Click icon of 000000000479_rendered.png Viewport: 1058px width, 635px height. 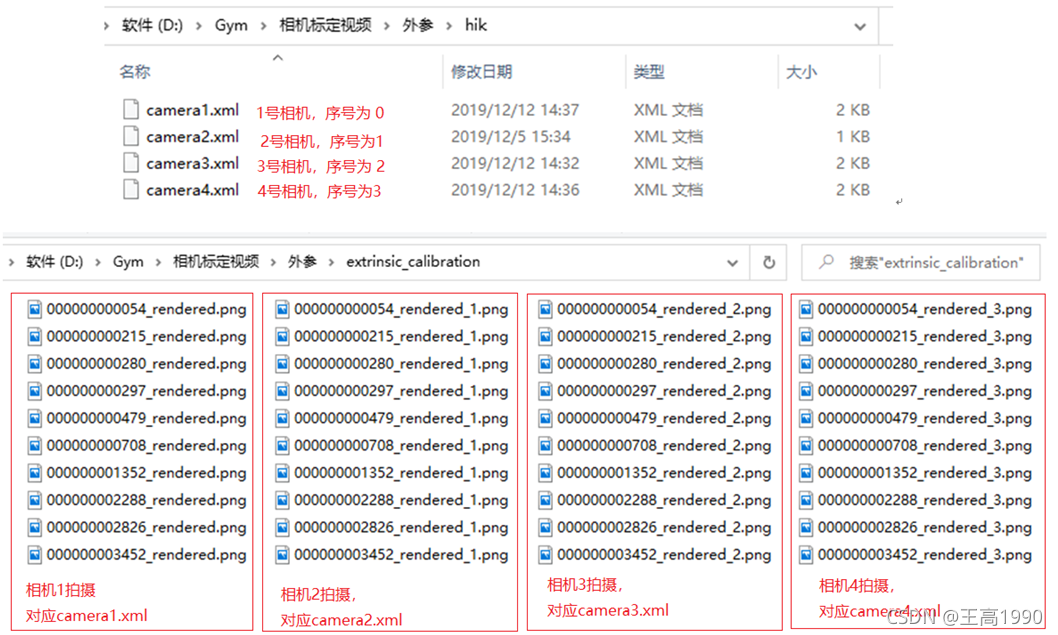[34, 418]
